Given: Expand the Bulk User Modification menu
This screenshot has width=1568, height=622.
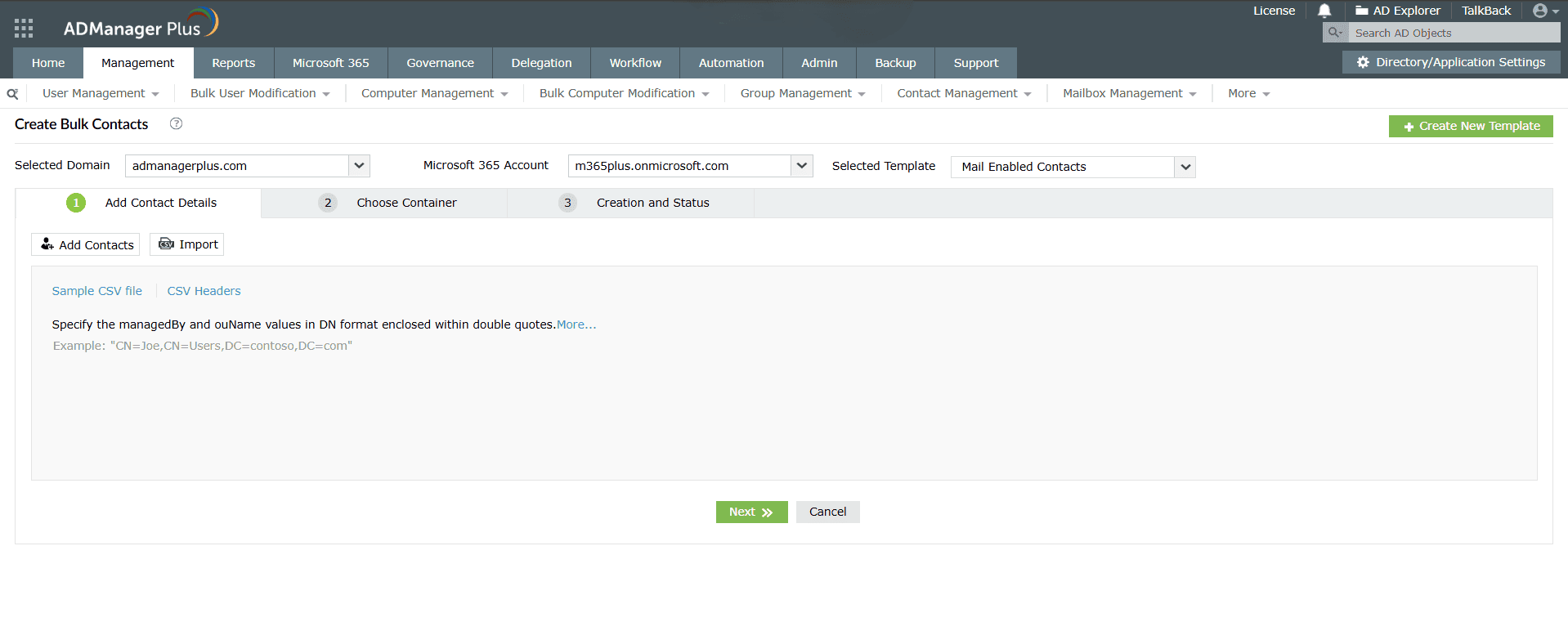Looking at the screenshot, I should point(260,93).
